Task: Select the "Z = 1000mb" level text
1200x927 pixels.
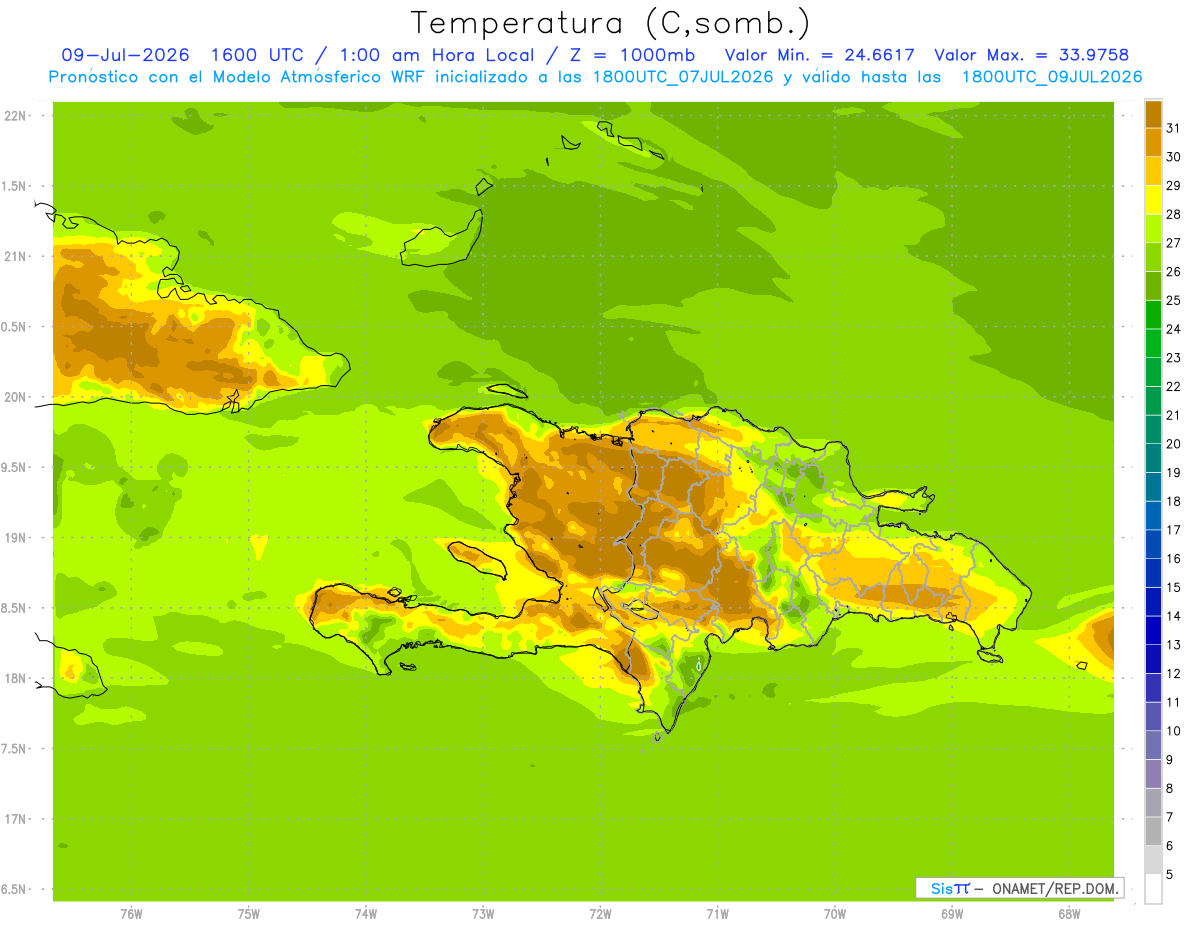Action: [x=631, y=55]
